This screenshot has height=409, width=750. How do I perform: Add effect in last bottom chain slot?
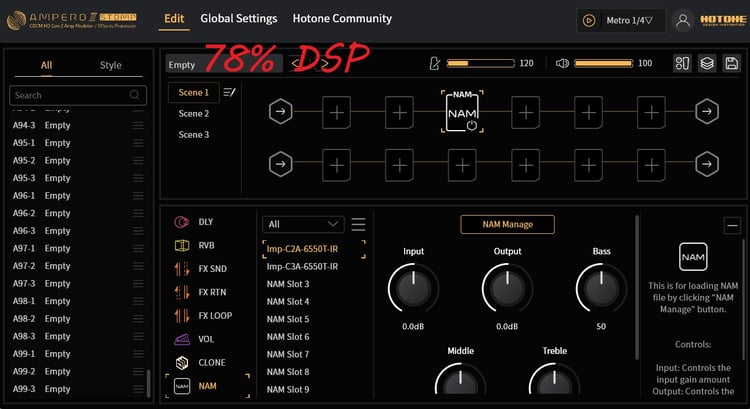pyautogui.click(x=651, y=165)
